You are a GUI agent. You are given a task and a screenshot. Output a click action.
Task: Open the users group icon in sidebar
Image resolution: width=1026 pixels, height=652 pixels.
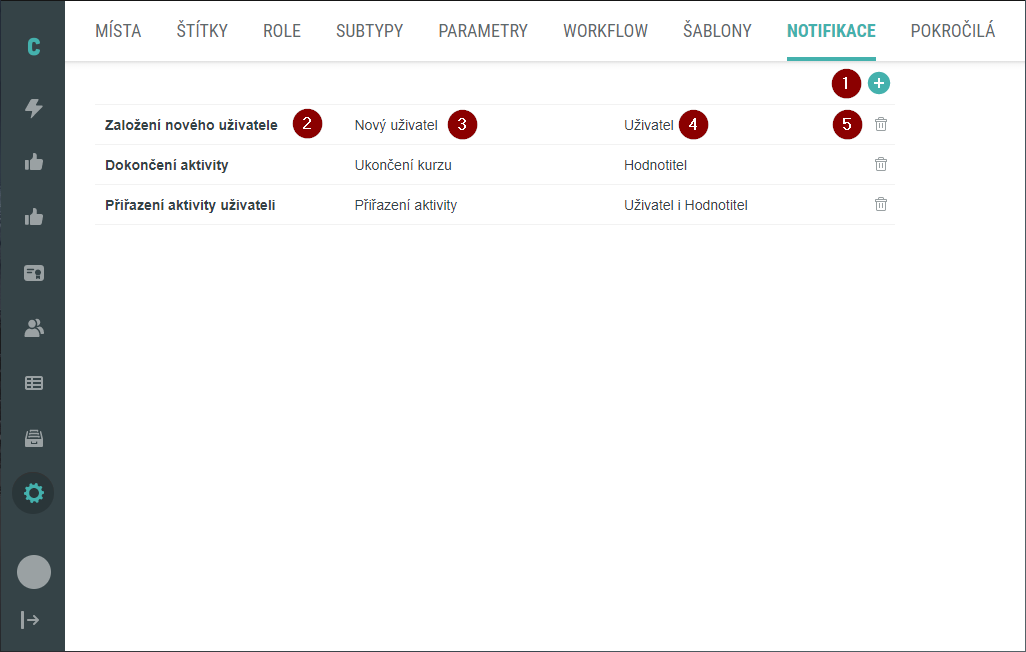(33, 327)
